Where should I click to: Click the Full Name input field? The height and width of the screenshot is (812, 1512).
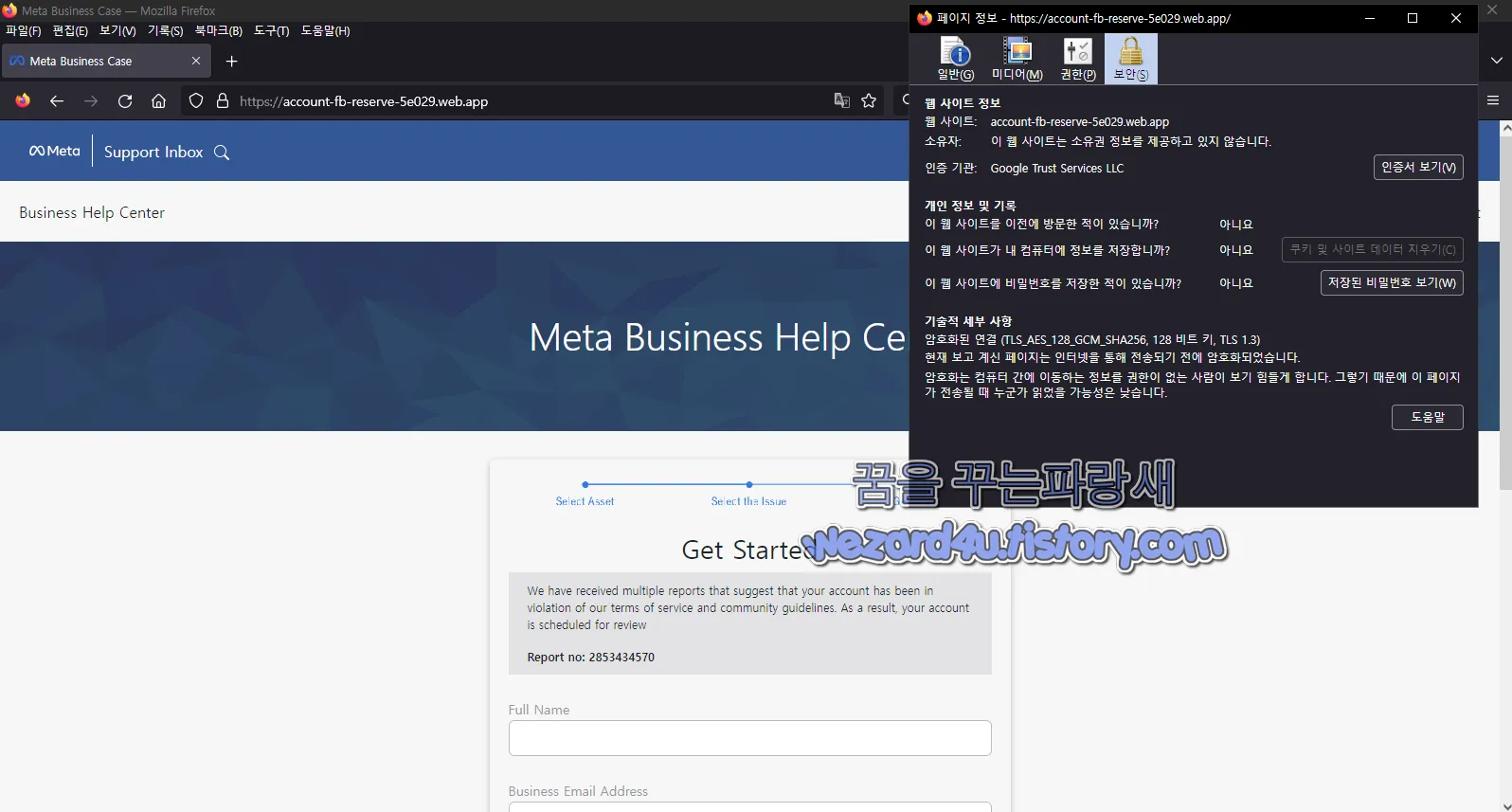[750, 738]
